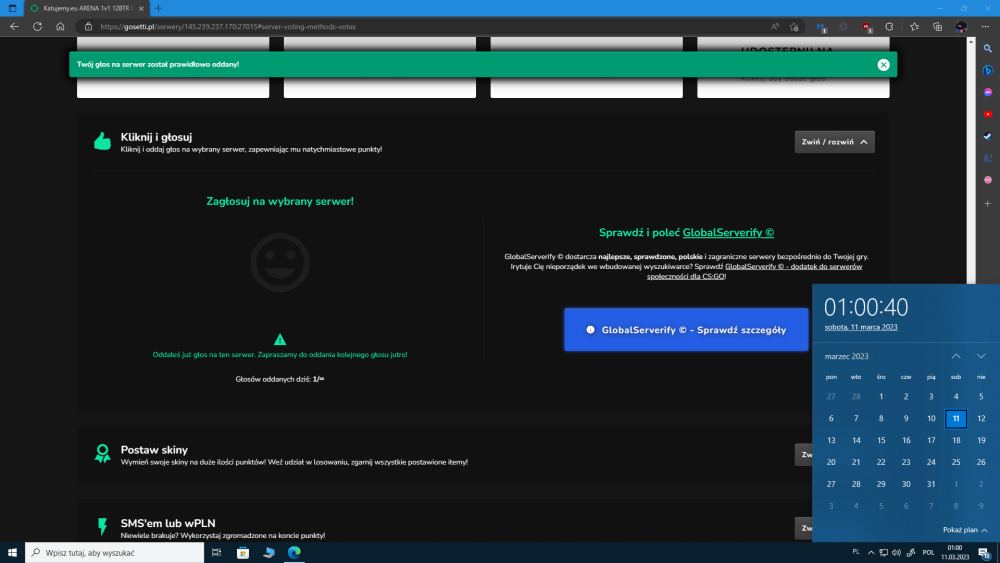This screenshot has width=1000, height=563.
Task: Open Collections panel
Action: pos(938,27)
